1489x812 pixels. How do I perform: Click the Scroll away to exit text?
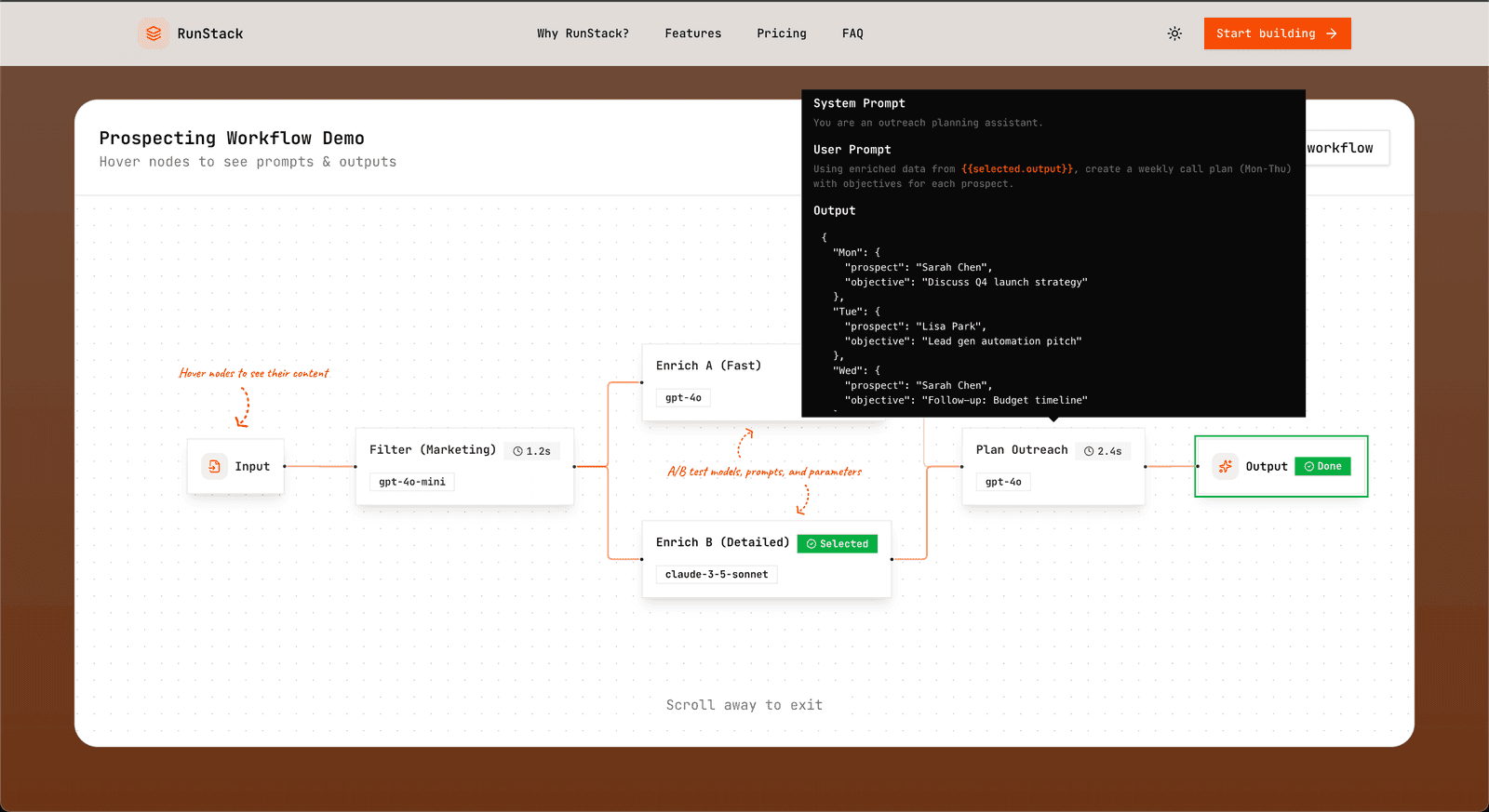(744, 705)
